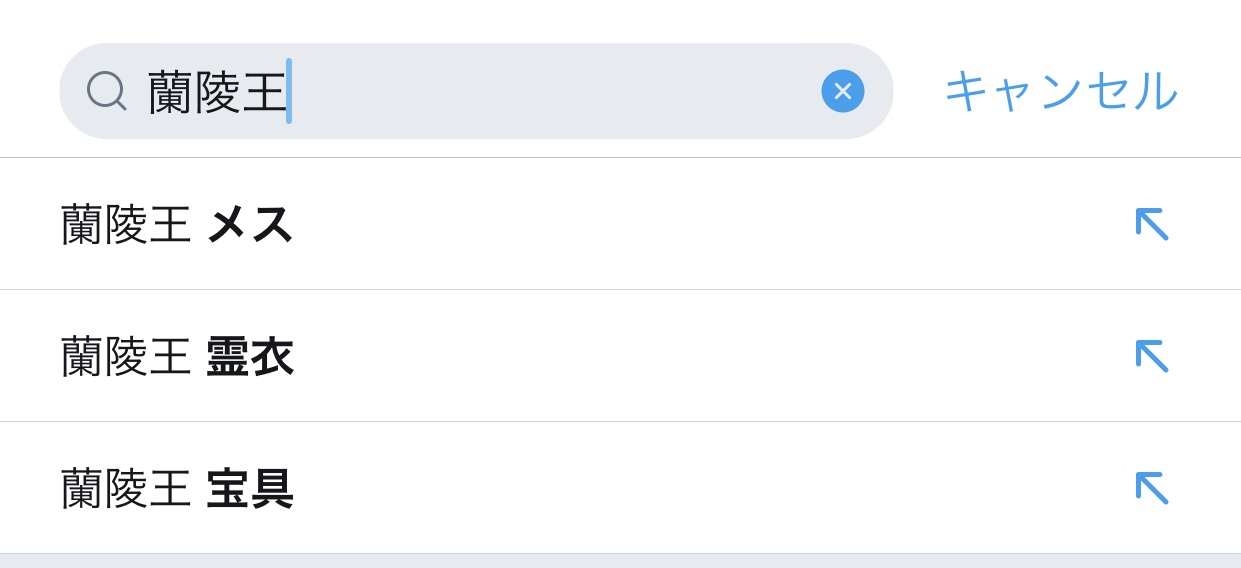
Task: Clear the search text with the X button
Action: click(842, 91)
